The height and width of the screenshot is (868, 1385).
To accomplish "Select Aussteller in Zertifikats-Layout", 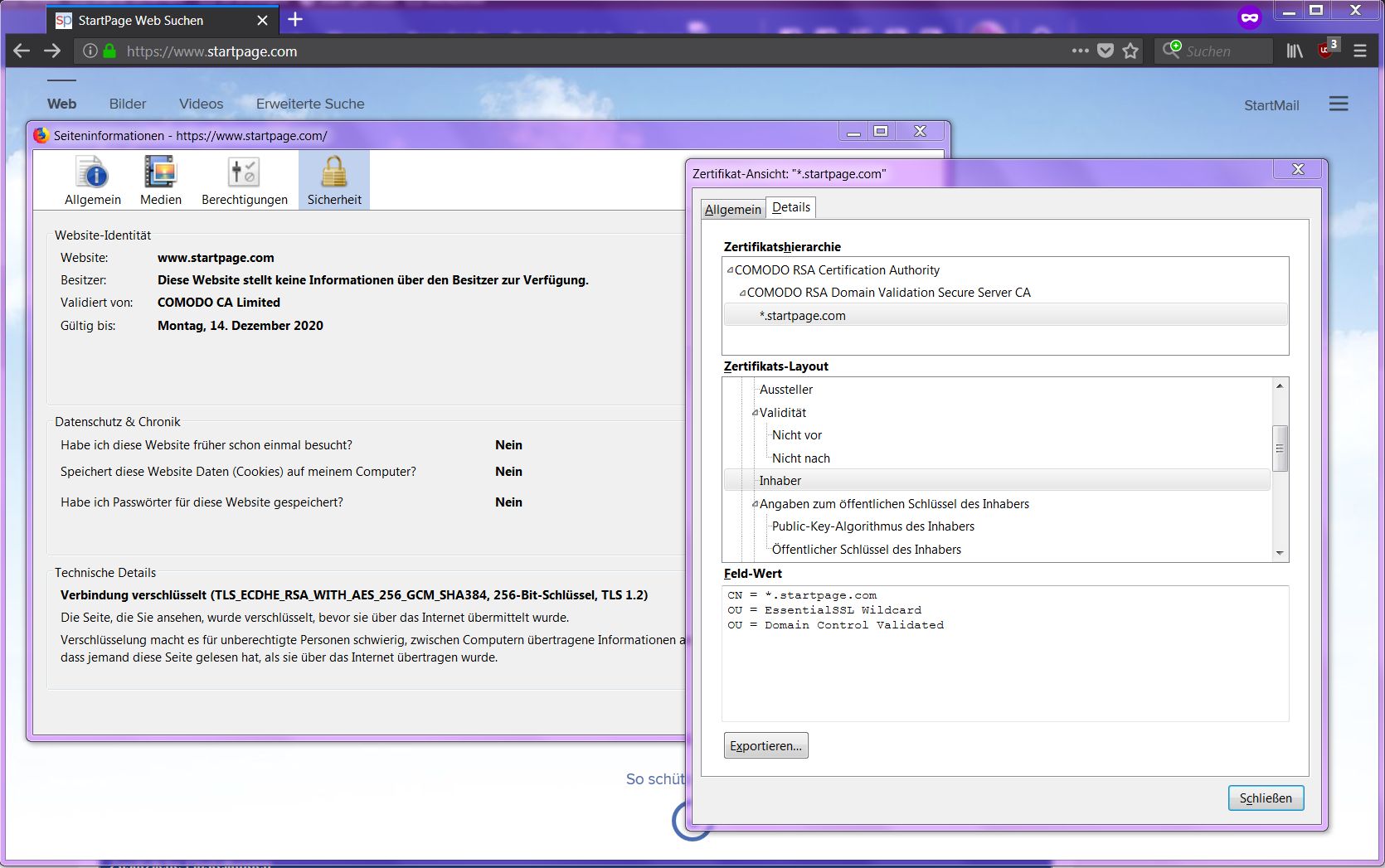I will (x=786, y=390).
